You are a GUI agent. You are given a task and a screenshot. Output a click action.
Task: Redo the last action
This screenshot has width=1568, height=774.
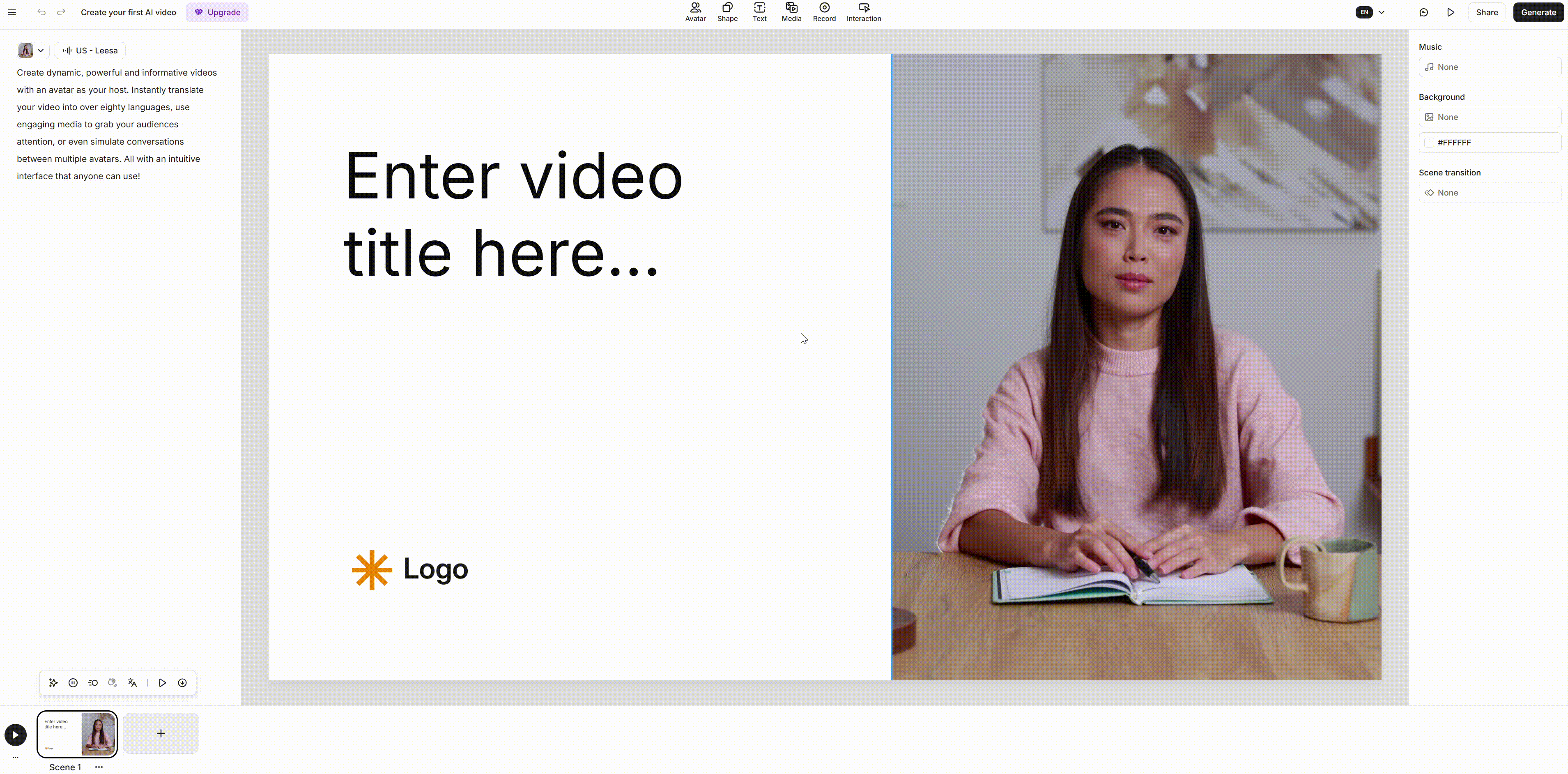coord(61,12)
